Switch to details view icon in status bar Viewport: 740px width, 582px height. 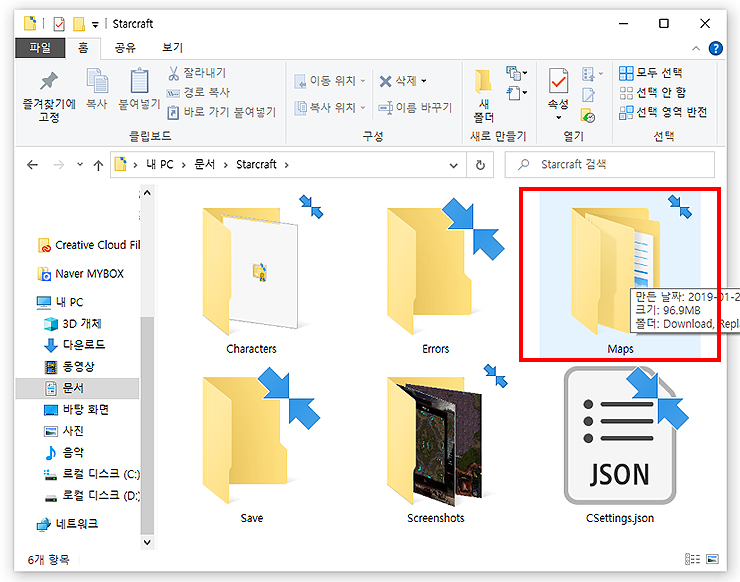692,559
